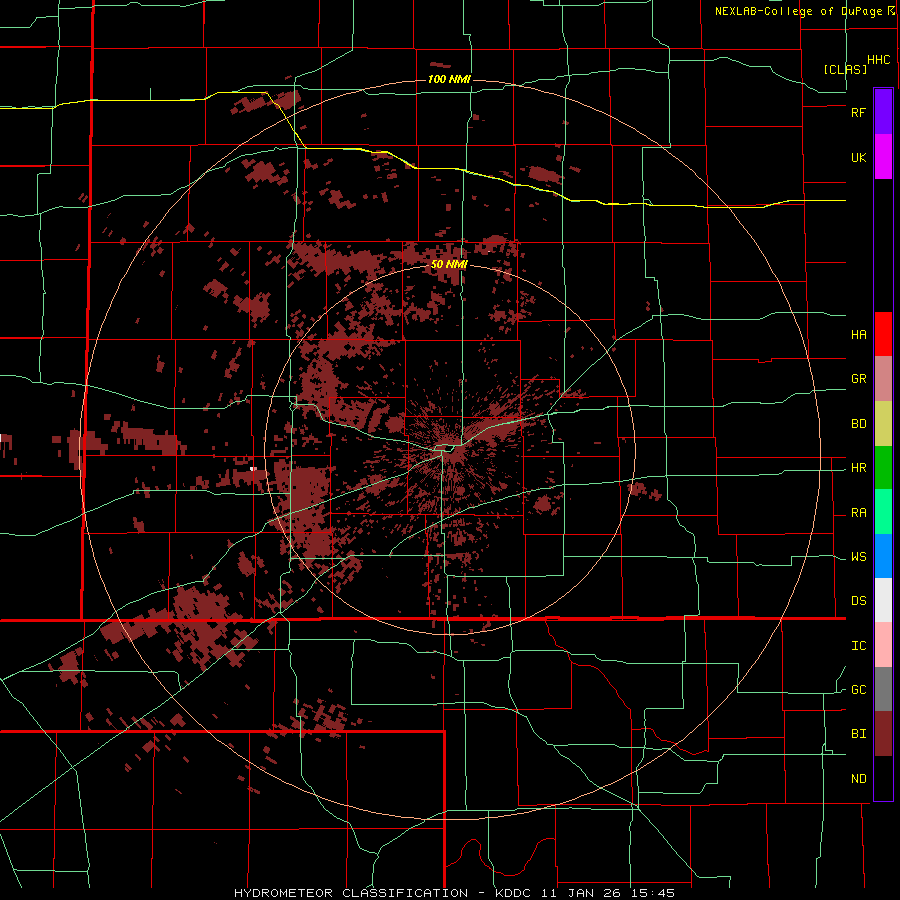The width and height of the screenshot is (900, 900).
Task: Click the green HR legend swatch
Action: point(883,468)
